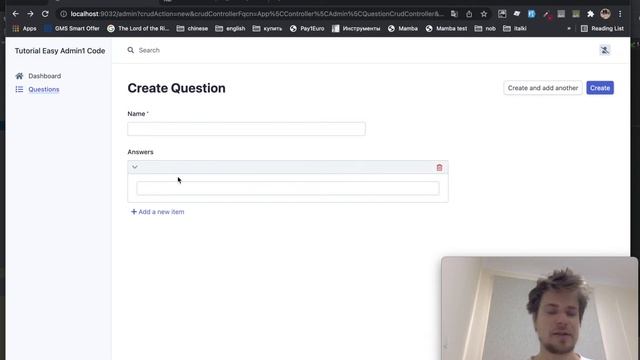Open the nob bookmark folder

485,29
